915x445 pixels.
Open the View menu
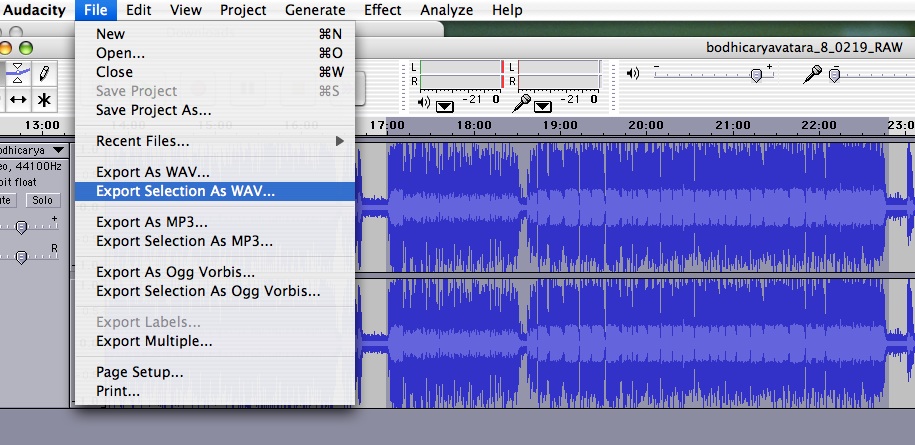tap(186, 10)
